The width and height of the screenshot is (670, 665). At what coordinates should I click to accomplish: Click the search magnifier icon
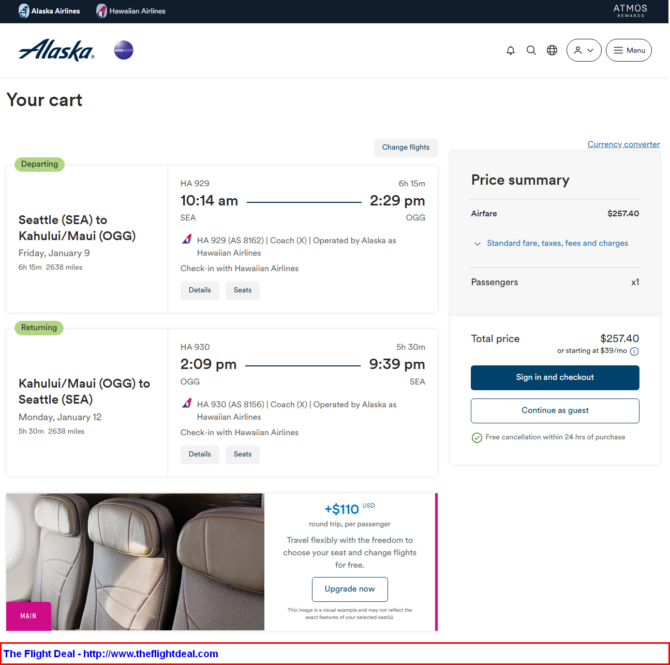pyautogui.click(x=531, y=50)
